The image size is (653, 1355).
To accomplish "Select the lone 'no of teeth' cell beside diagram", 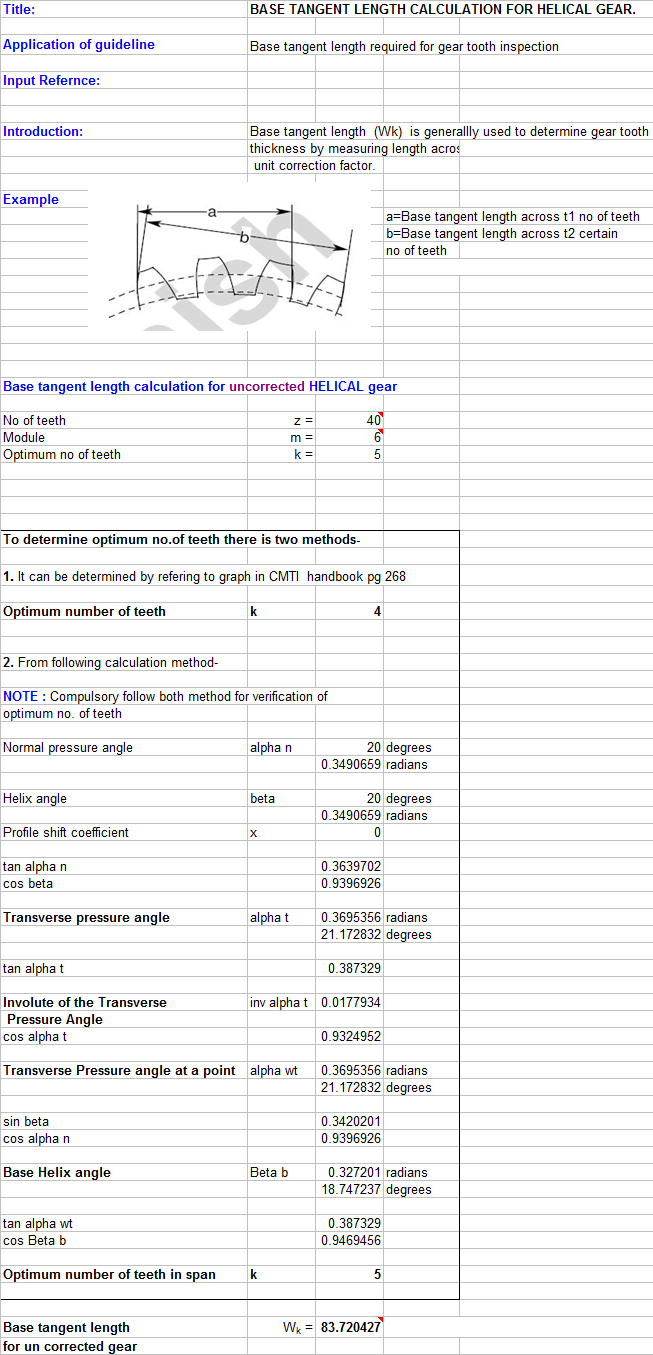I will tap(416, 250).
